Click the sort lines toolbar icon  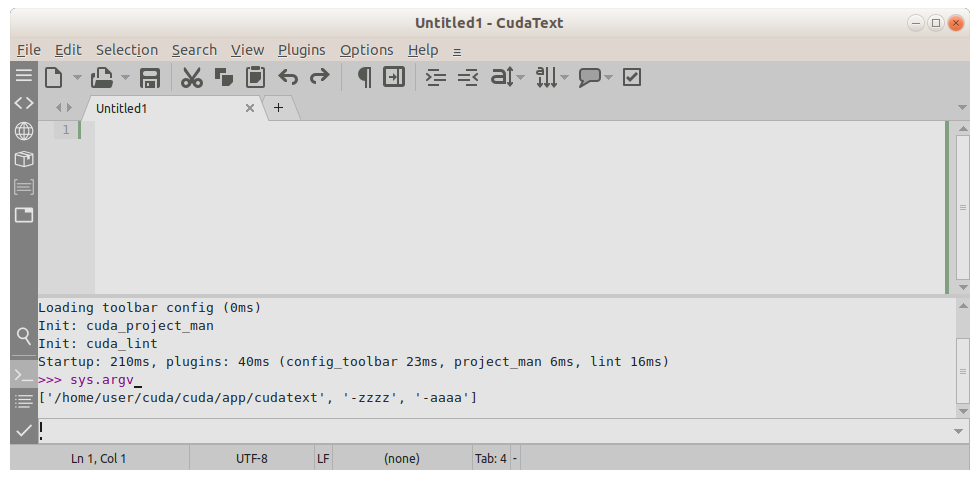coord(546,78)
